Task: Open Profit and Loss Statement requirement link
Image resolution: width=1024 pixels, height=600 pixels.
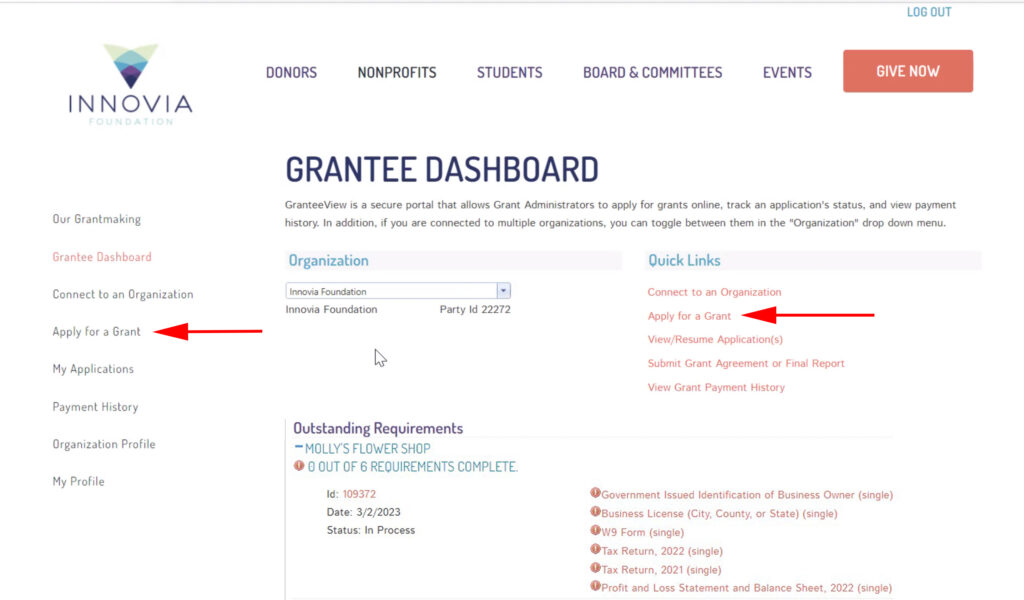Action: [x=746, y=588]
